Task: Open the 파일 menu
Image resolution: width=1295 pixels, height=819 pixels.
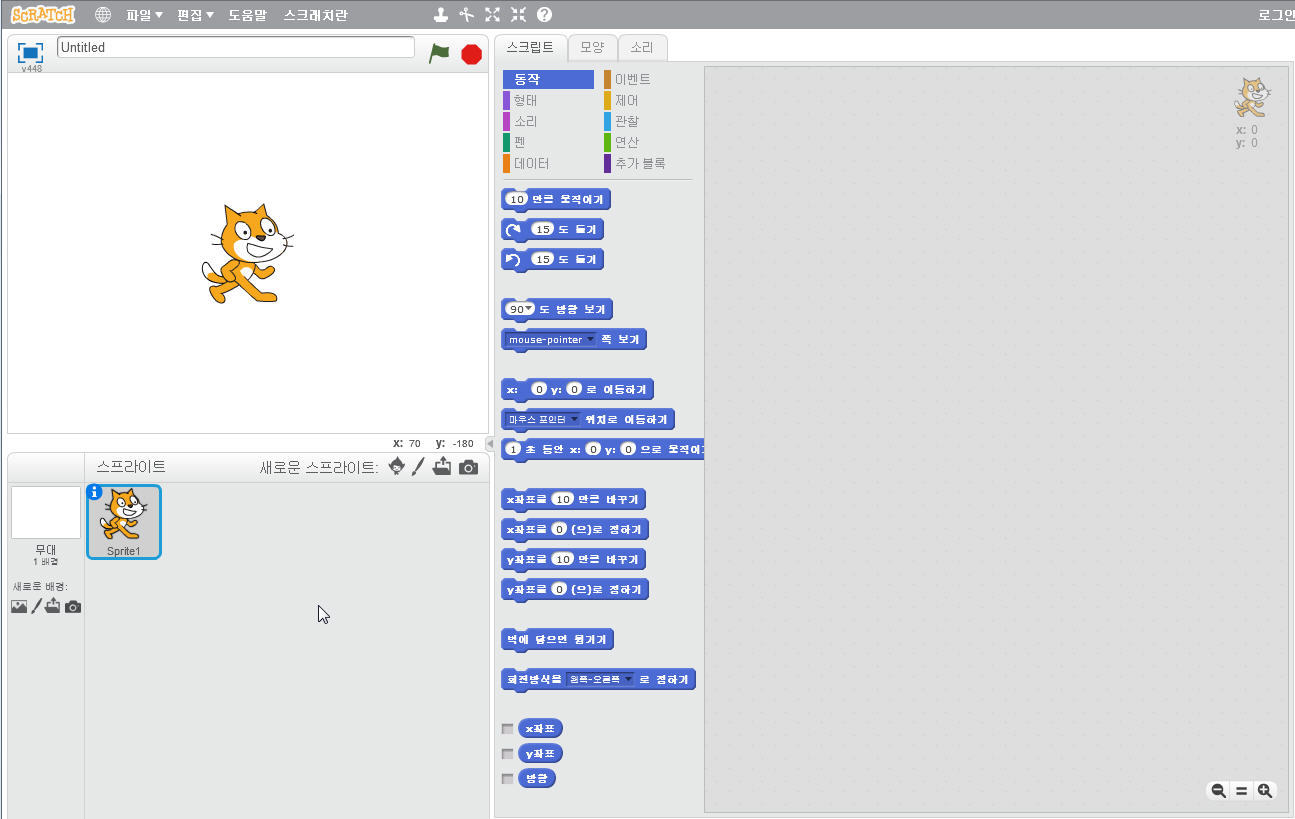Action: pos(144,15)
